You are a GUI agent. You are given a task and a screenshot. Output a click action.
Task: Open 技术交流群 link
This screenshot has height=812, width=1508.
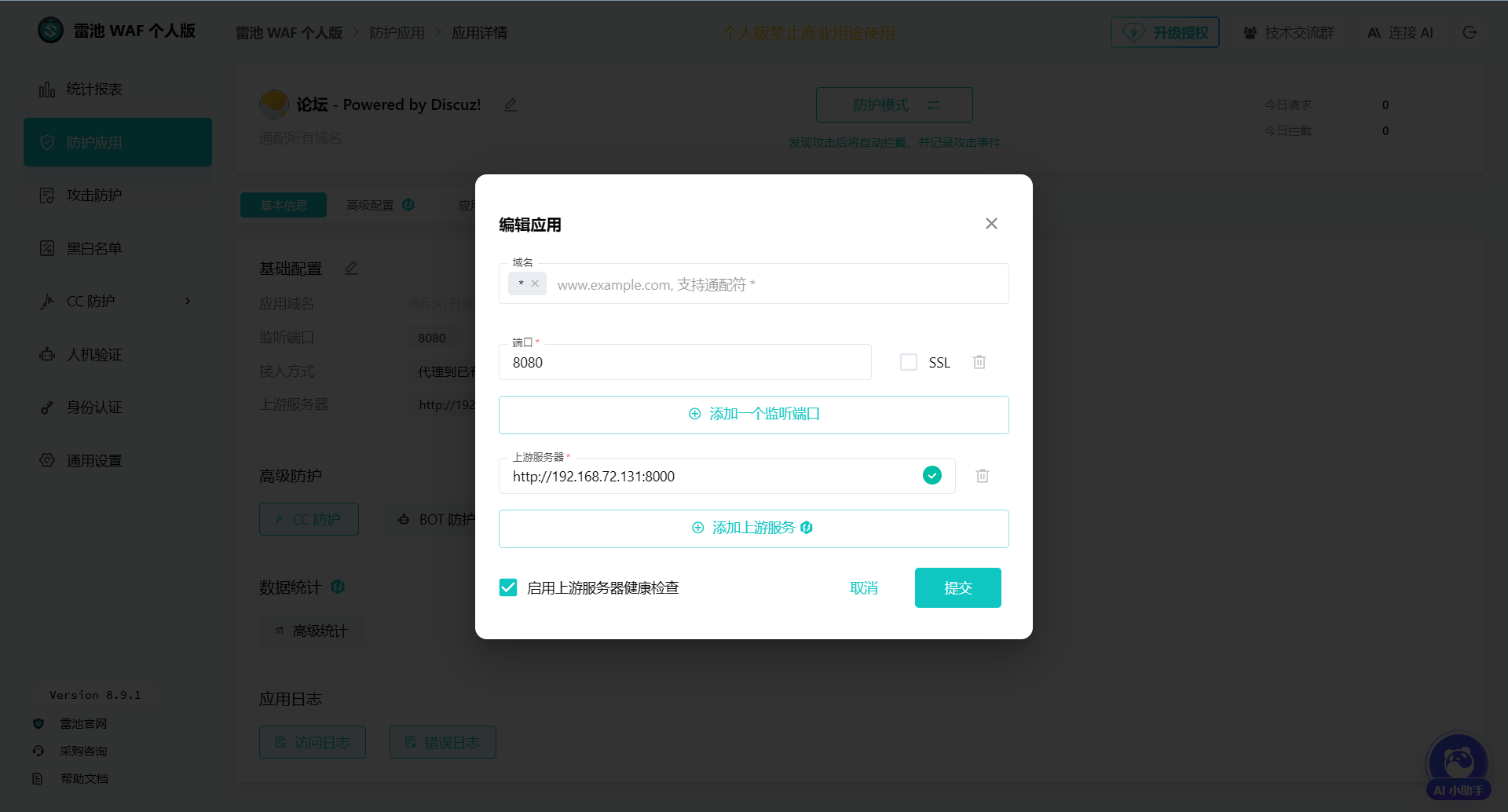tap(1289, 32)
